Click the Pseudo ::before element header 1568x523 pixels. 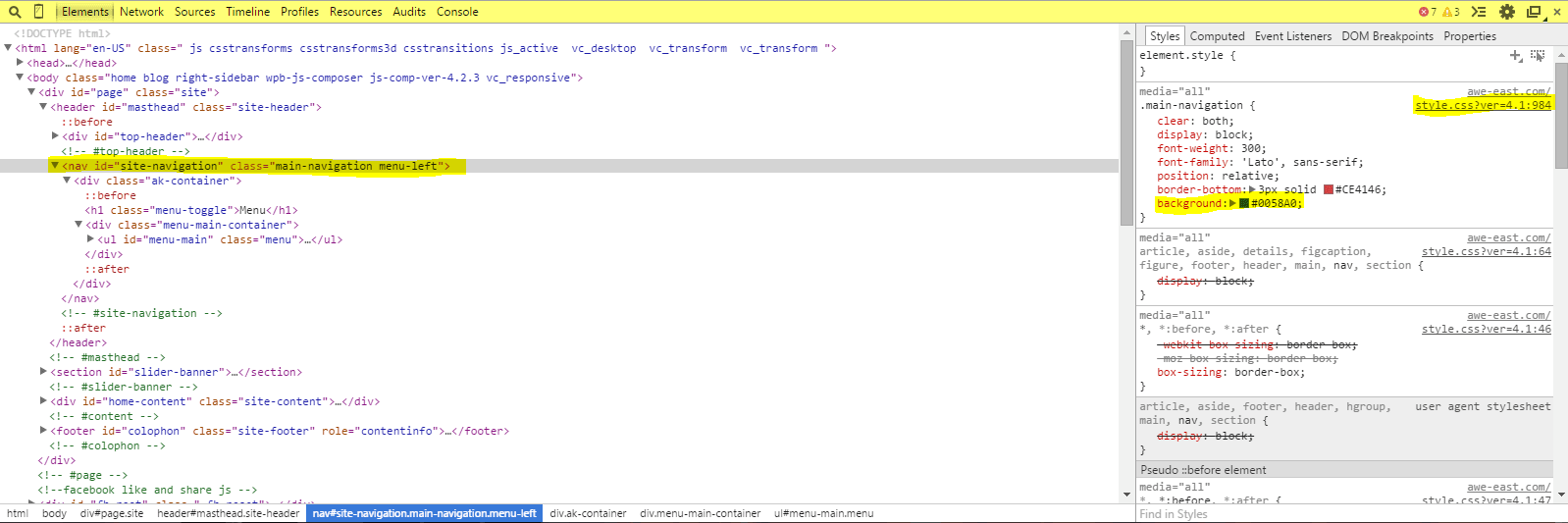[x=1344, y=470]
